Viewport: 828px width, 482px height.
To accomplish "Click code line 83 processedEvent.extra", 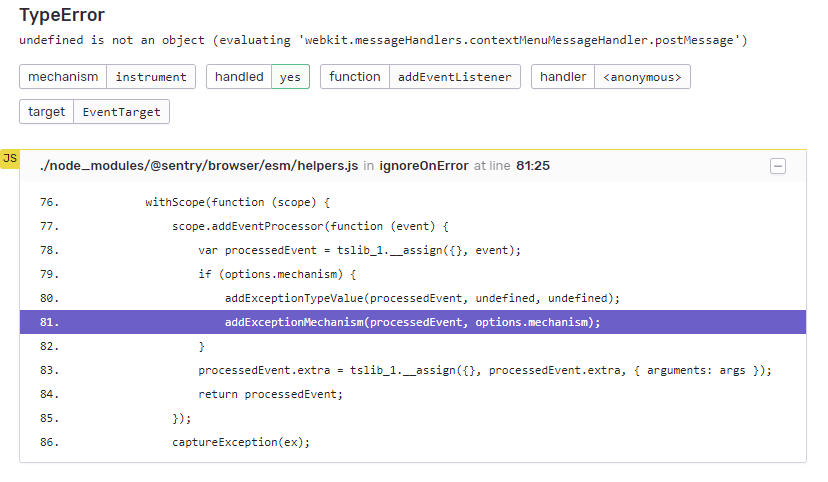I will click(x=413, y=370).
